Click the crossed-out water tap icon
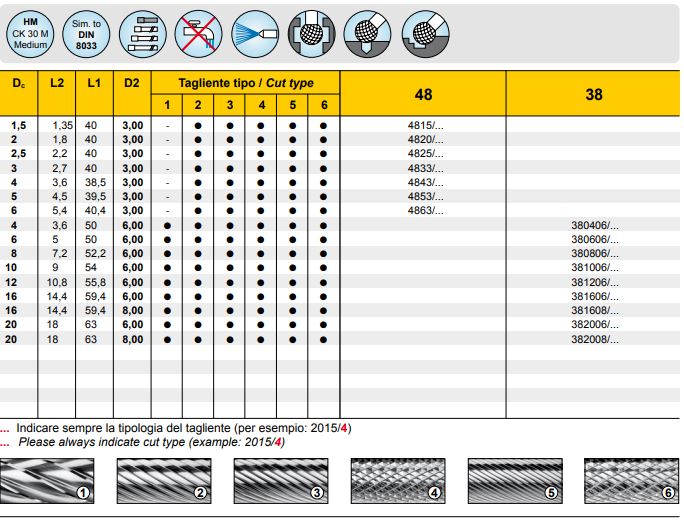This screenshot has width=684, height=521. click(196, 33)
